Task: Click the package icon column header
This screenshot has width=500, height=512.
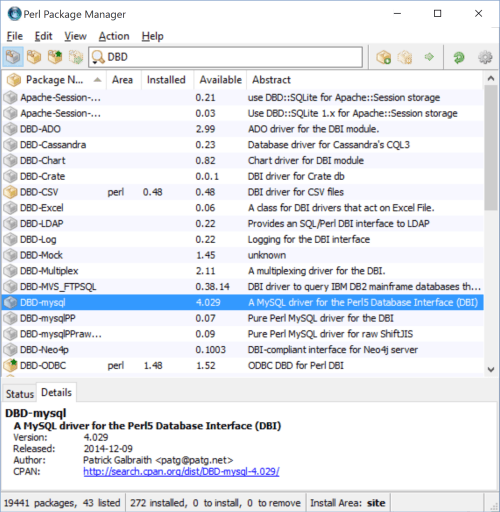Action: click(14, 80)
